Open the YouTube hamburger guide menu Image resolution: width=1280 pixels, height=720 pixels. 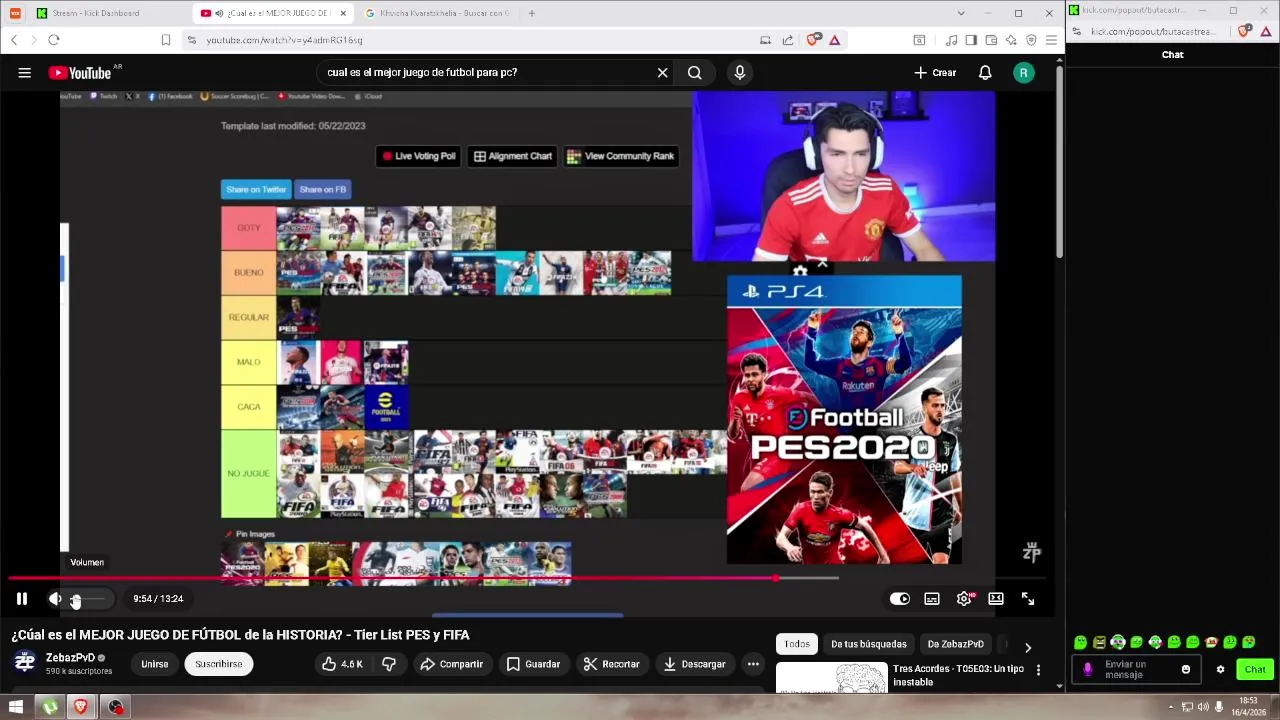25,73
